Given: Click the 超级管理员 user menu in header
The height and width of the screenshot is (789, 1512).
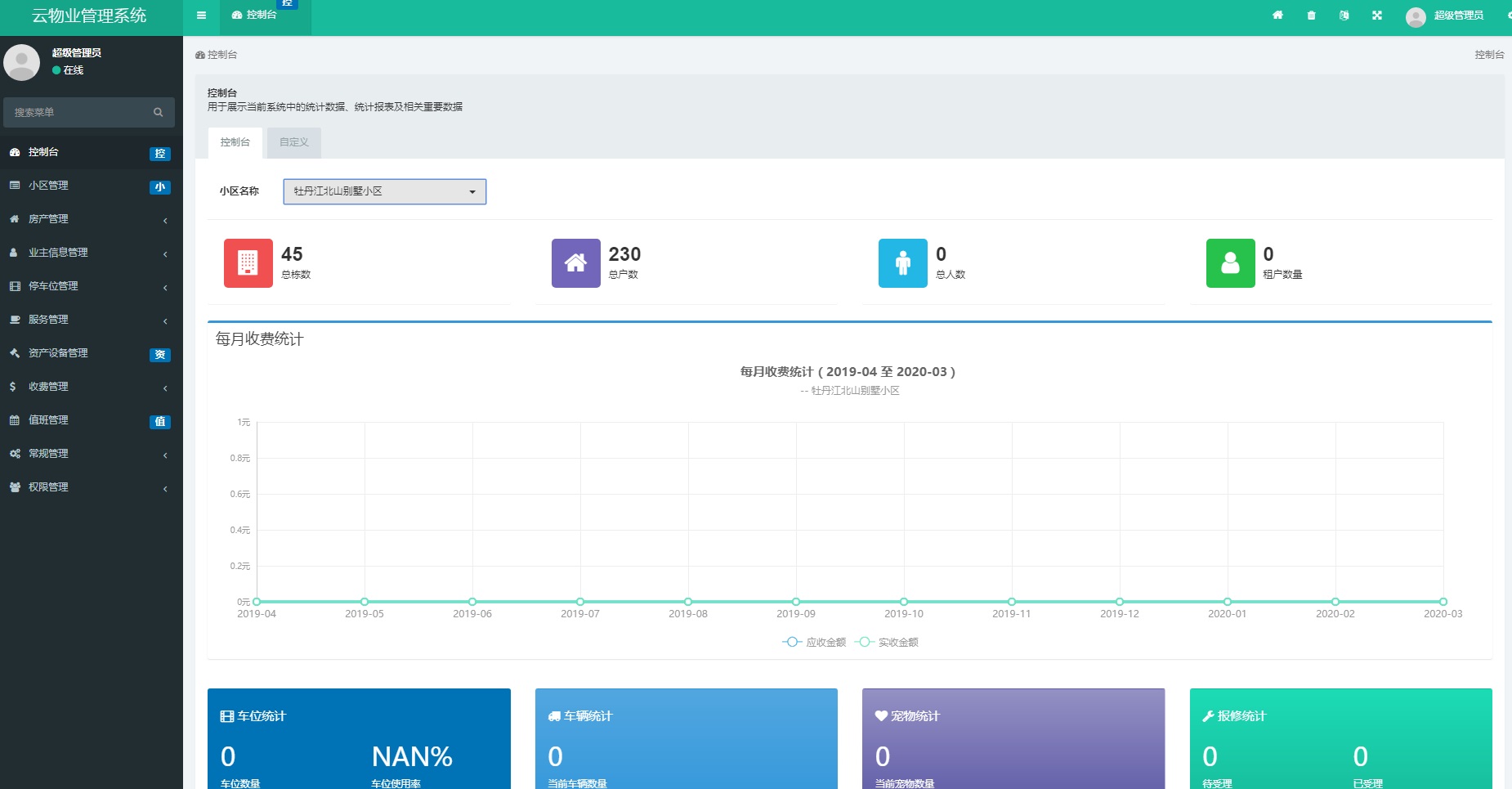Looking at the screenshot, I should pos(1446,16).
